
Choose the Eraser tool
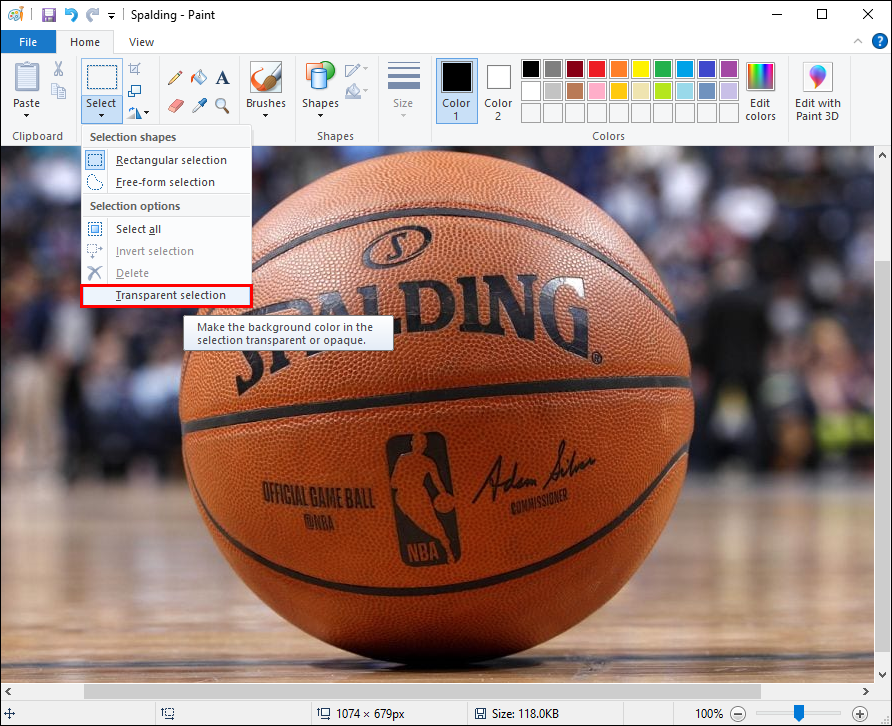pyautogui.click(x=175, y=105)
